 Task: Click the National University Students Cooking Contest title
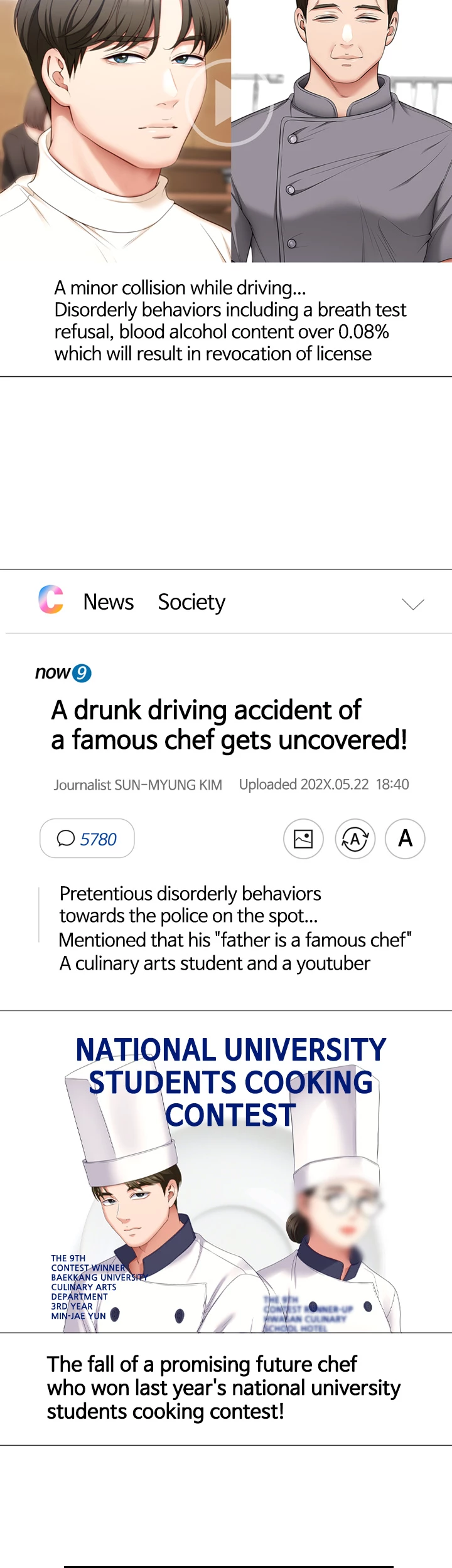tap(231, 1082)
